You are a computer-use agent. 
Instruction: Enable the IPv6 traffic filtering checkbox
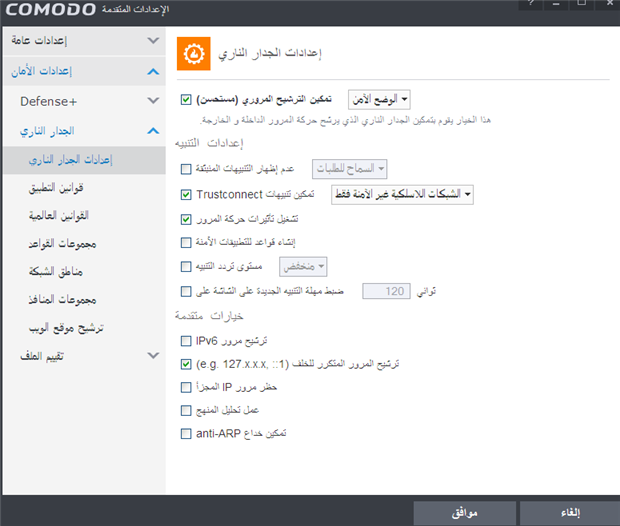[187, 342]
